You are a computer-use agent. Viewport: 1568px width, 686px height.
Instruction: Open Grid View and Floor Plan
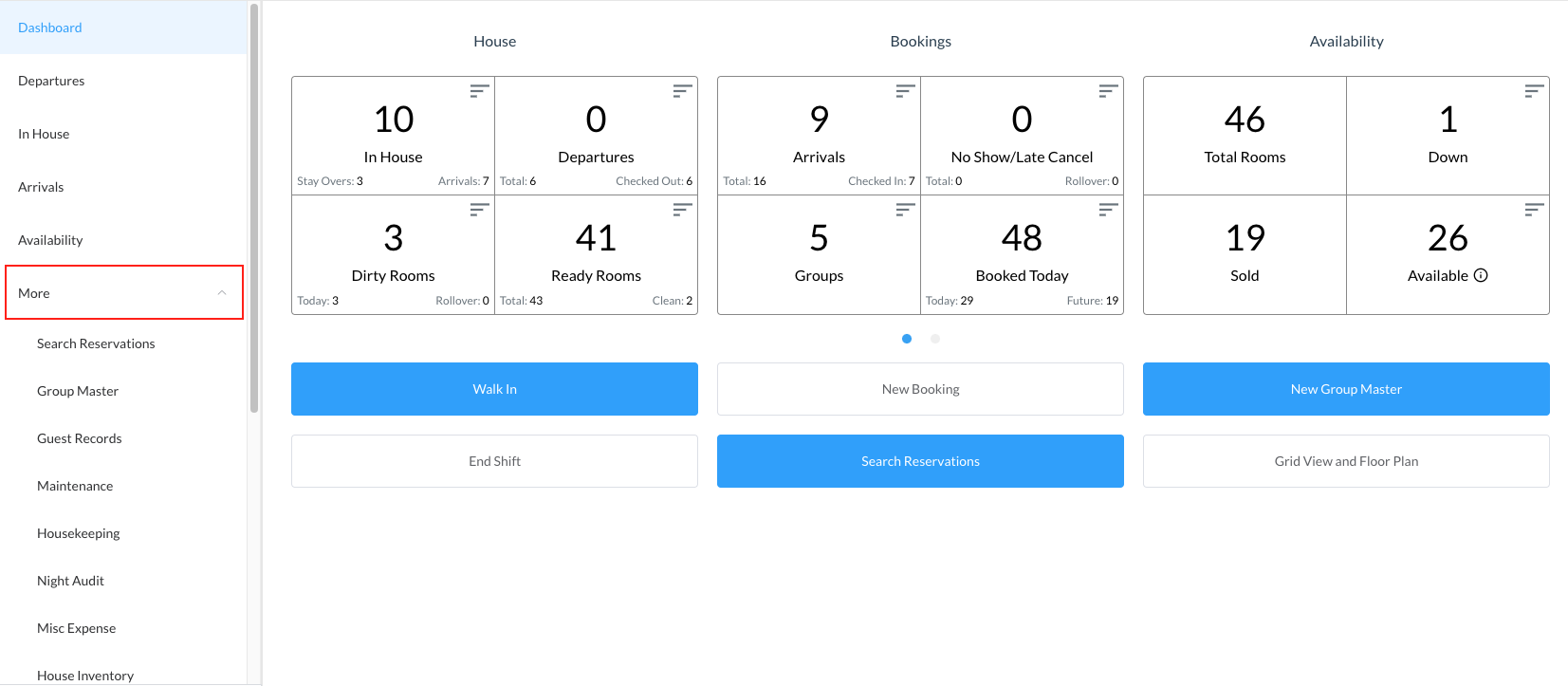[1346, 461]
